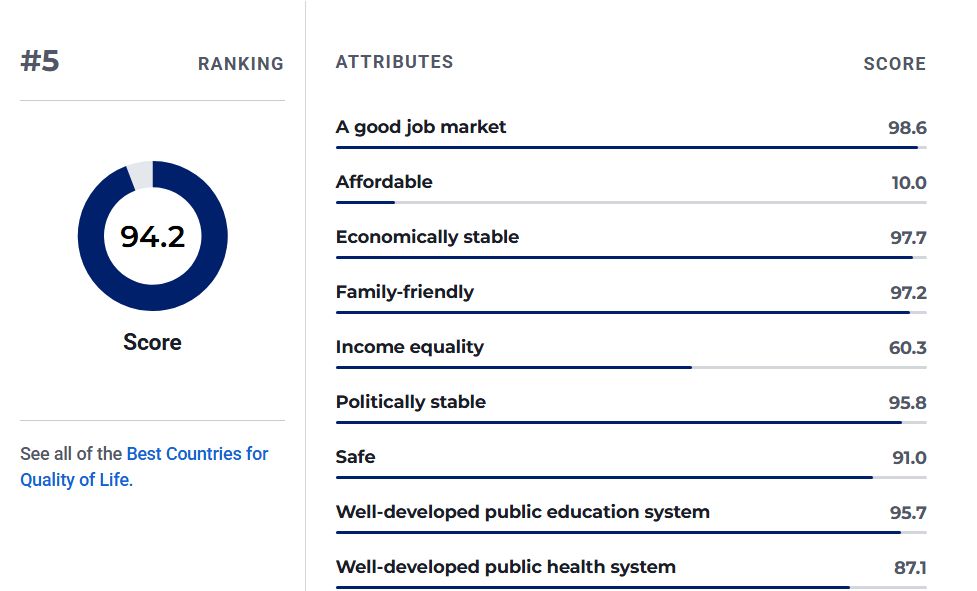Image resolution: width=977 pixels, height=591 pixels.
Task: Click the 60.3 Income equality score
Action: 907,348
